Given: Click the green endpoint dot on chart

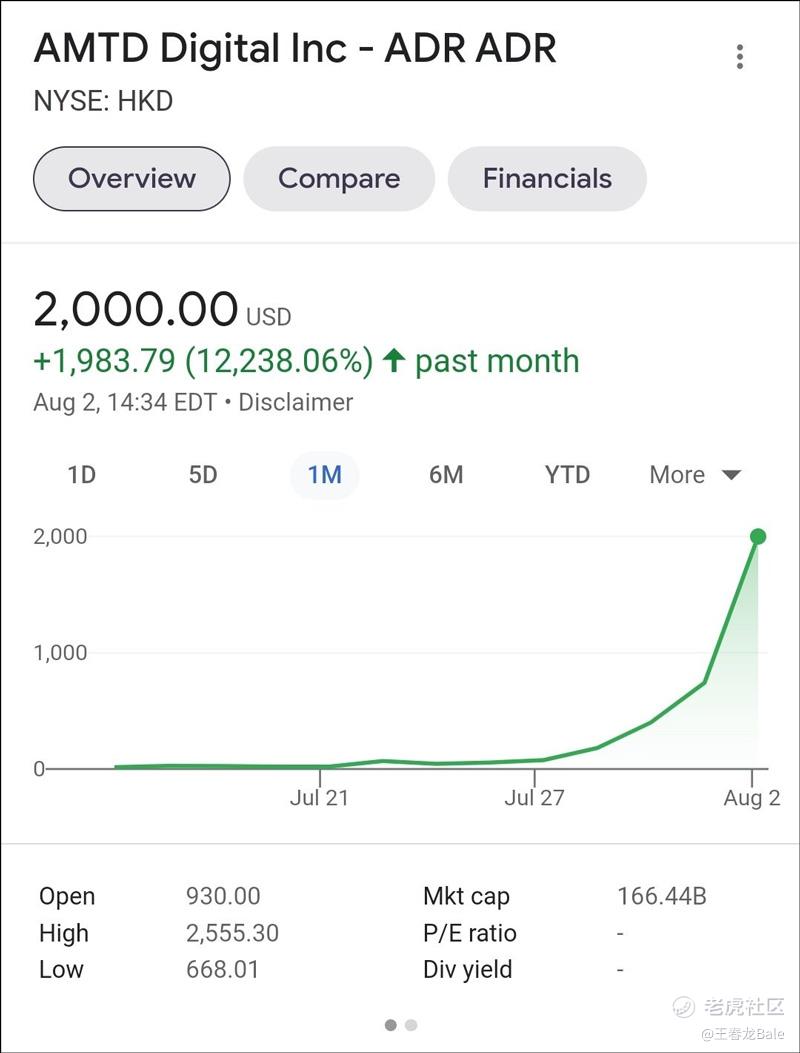Looking at the screenshot, I should pyautogui.click(x=758, y=537).
